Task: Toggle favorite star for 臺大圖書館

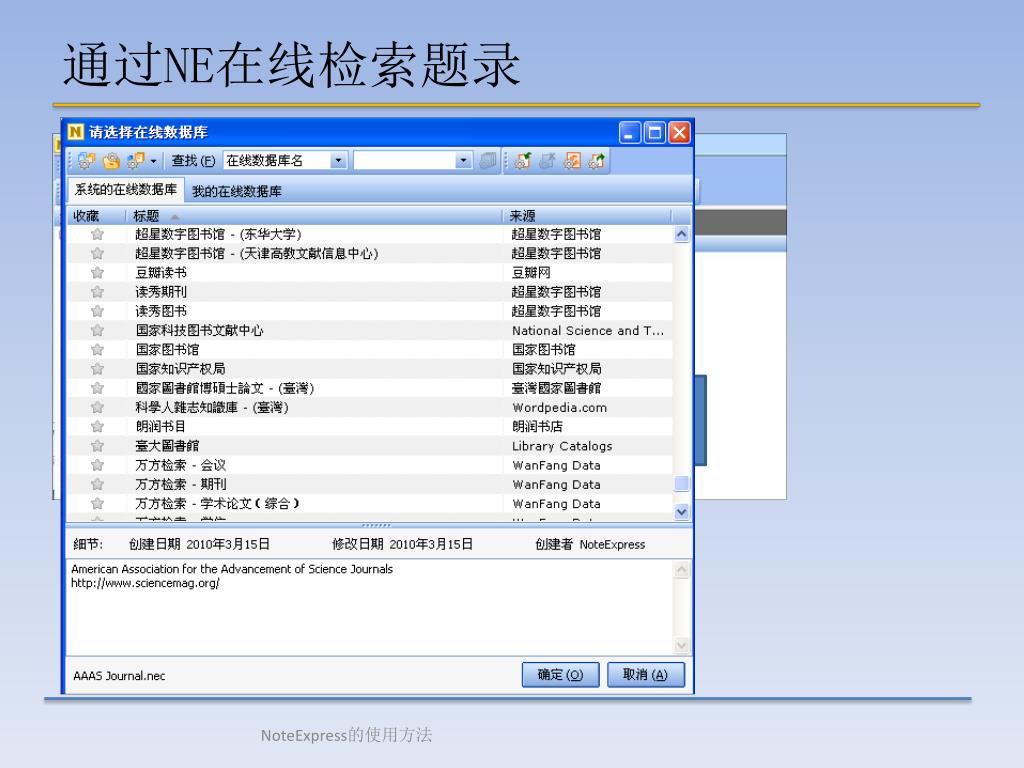Action: tap(97, 446)
